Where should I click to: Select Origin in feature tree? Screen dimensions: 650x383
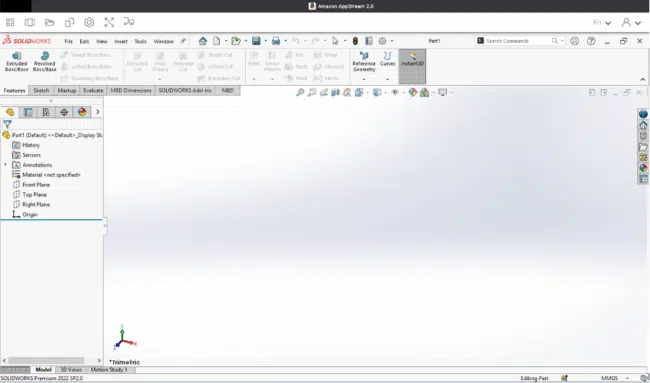point(30,214)
